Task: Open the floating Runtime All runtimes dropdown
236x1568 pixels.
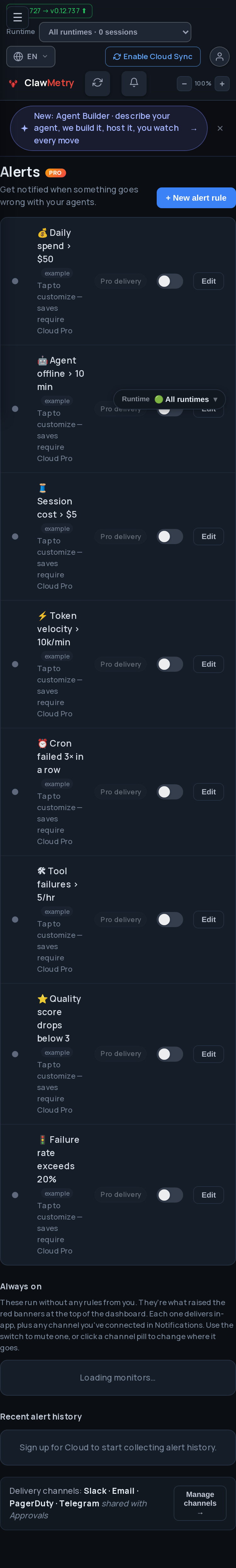Action: click(170, 399)
